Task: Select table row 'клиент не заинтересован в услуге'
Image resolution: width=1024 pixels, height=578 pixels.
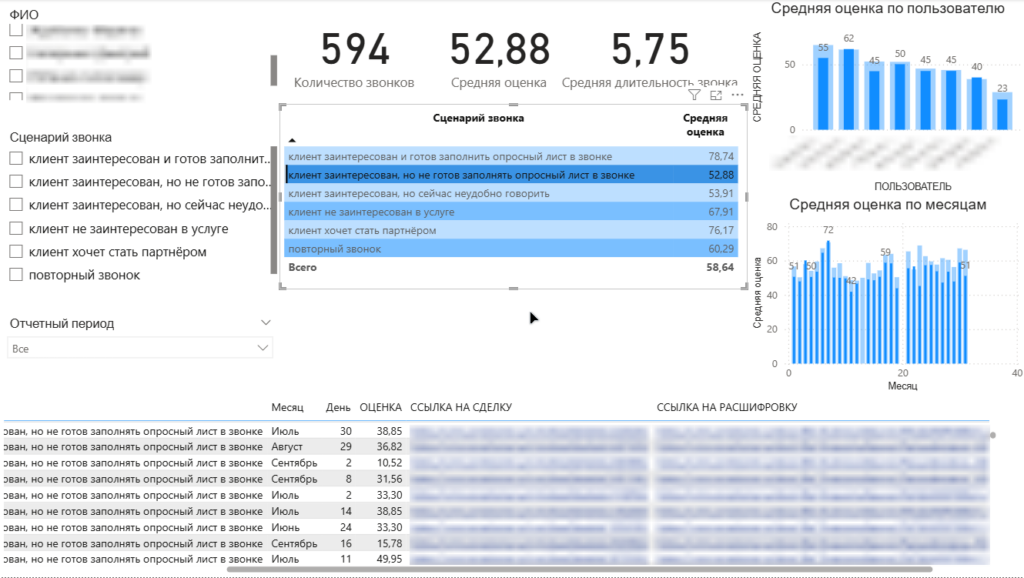Action: (511, 212)
